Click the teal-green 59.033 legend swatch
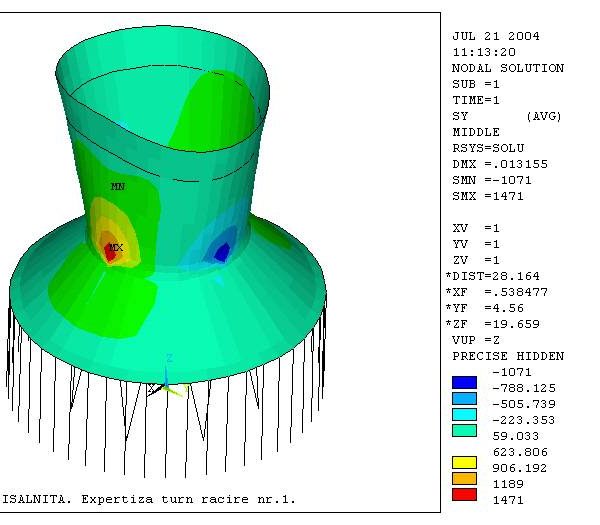Image resolution: width=600 pixels, height=525 pixels. (x=464, y=429)
